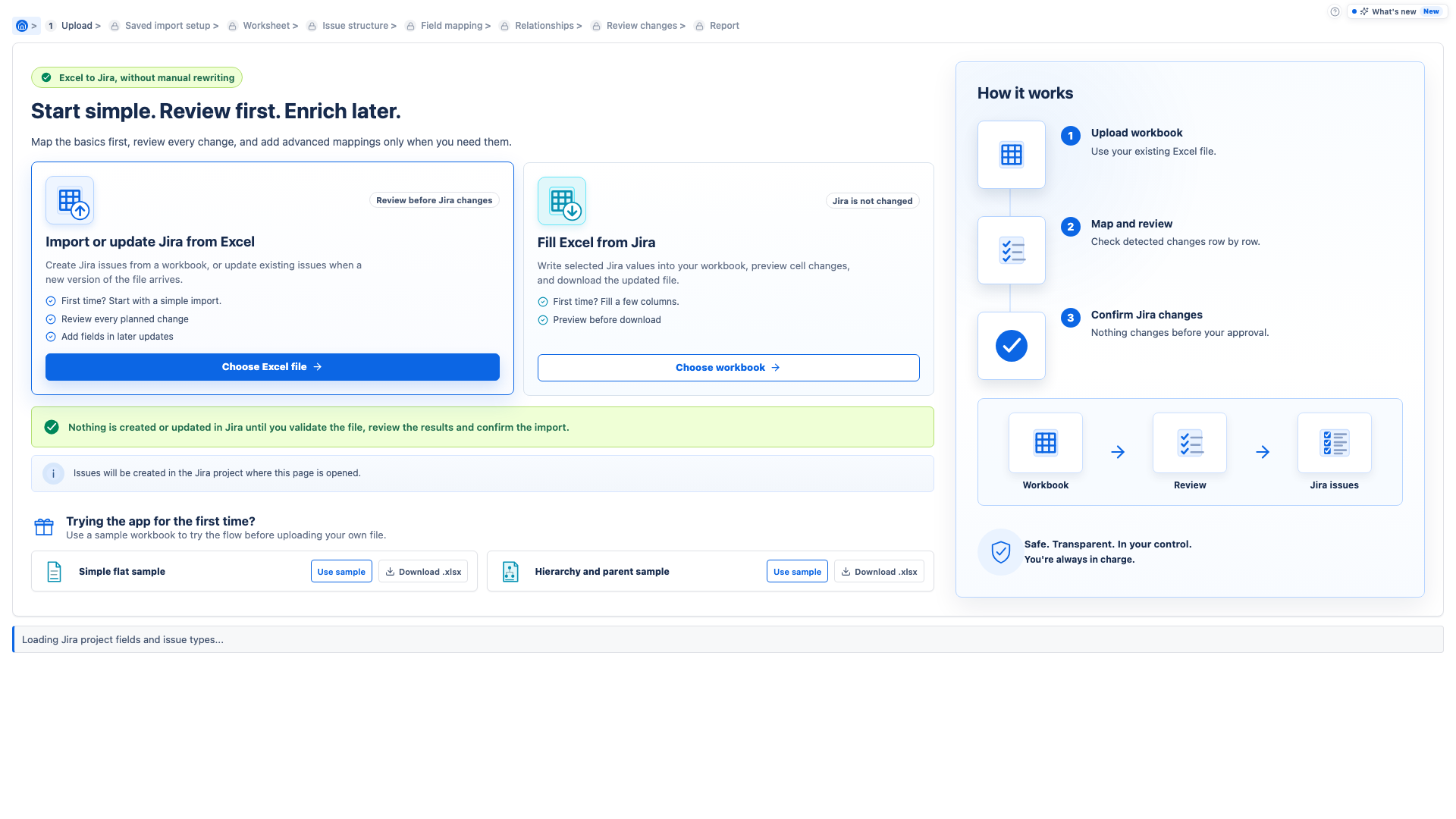Go to Review changes step

pos(639,26)
